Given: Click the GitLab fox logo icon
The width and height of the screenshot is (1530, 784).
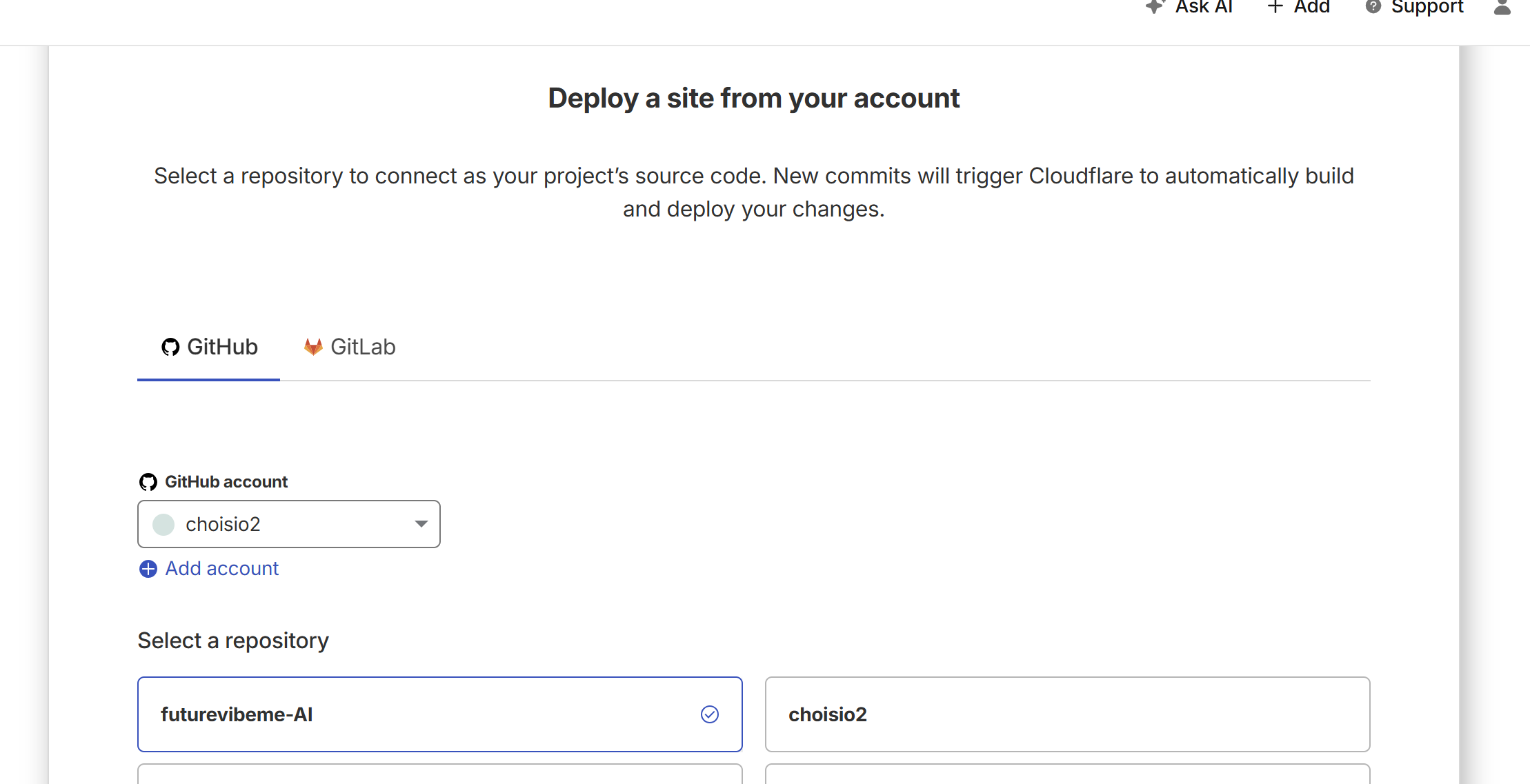Looking at the screenshot, I should coord(313,347).
